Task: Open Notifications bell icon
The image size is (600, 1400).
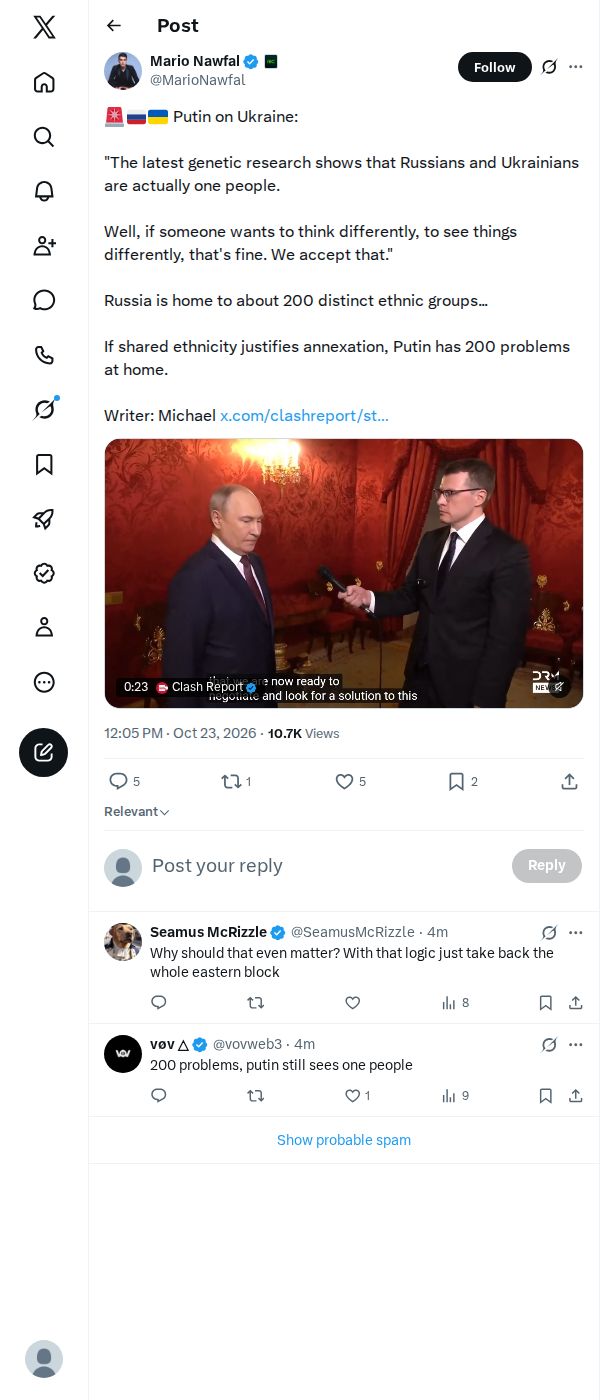Action: click(x=44, y=191)
